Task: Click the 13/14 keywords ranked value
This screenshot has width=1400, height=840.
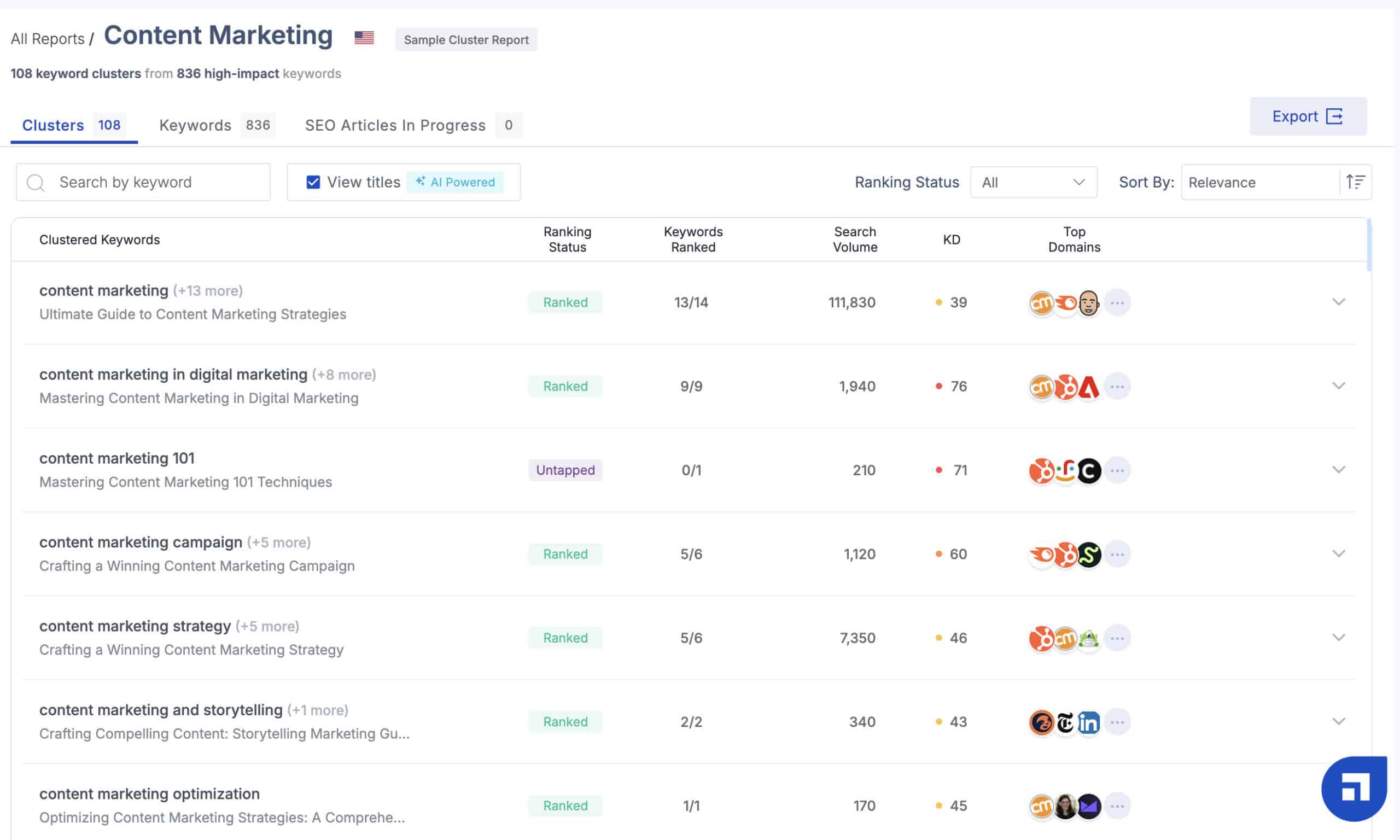Action: [691, 302]
